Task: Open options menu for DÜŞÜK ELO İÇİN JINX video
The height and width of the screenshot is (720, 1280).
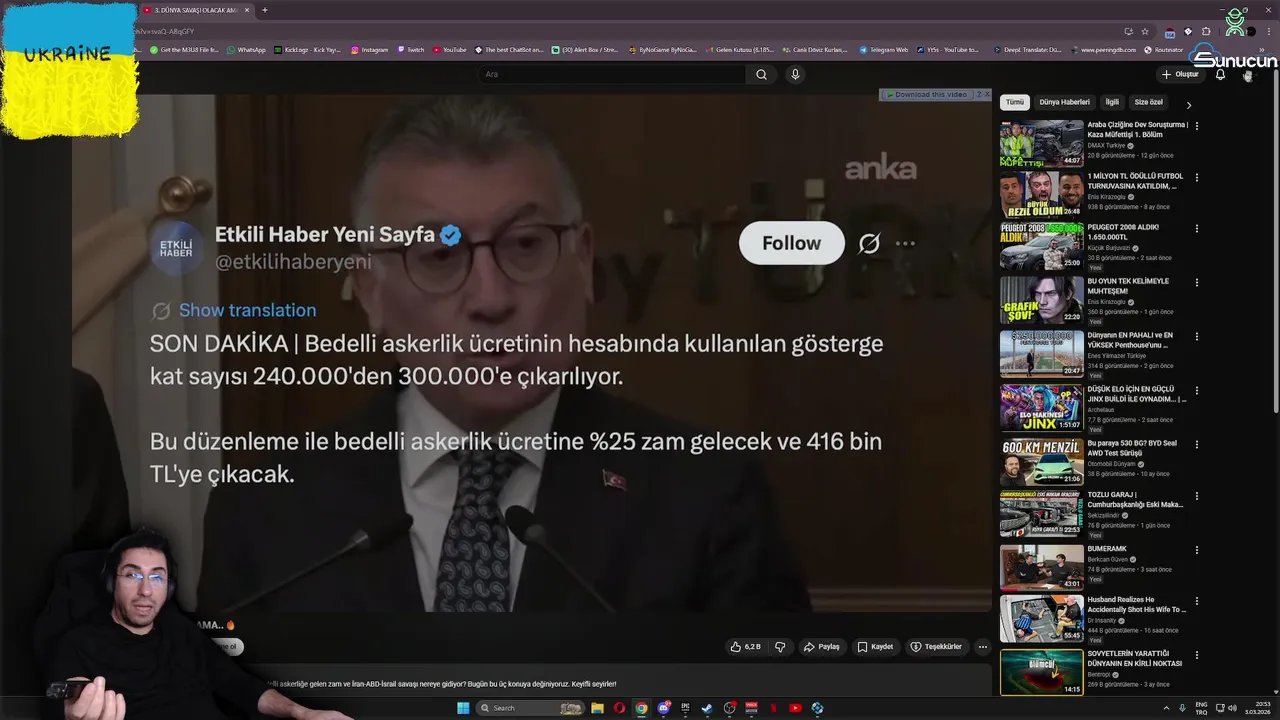Action: (x=1196, y=390)
